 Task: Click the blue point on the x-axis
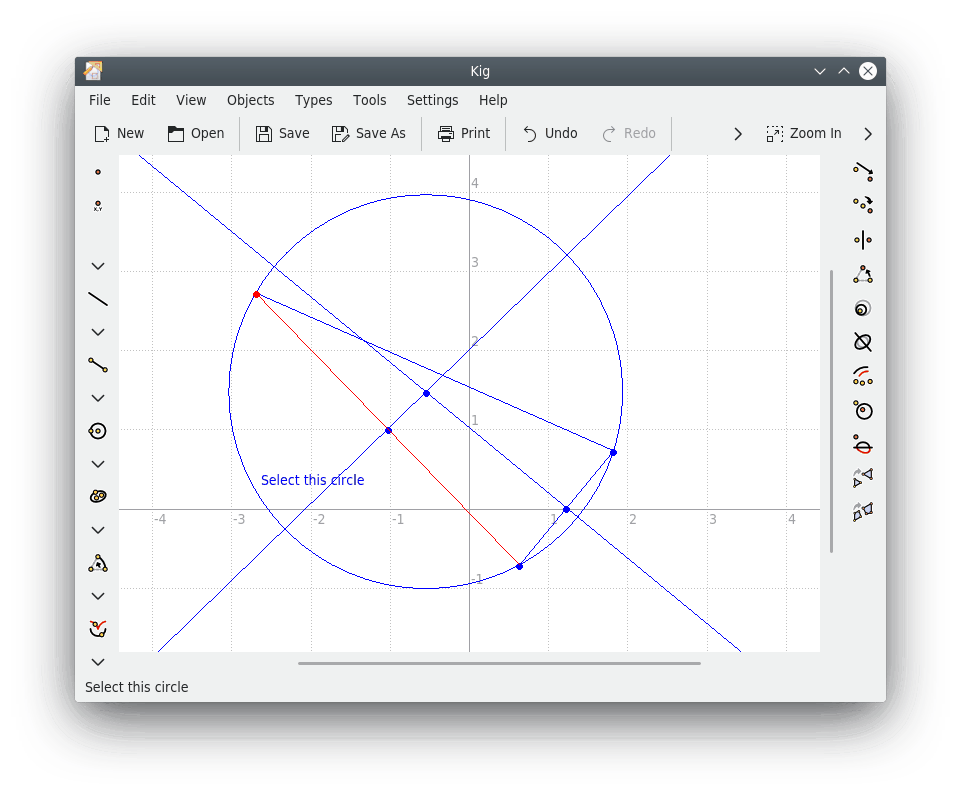[566, 509]
